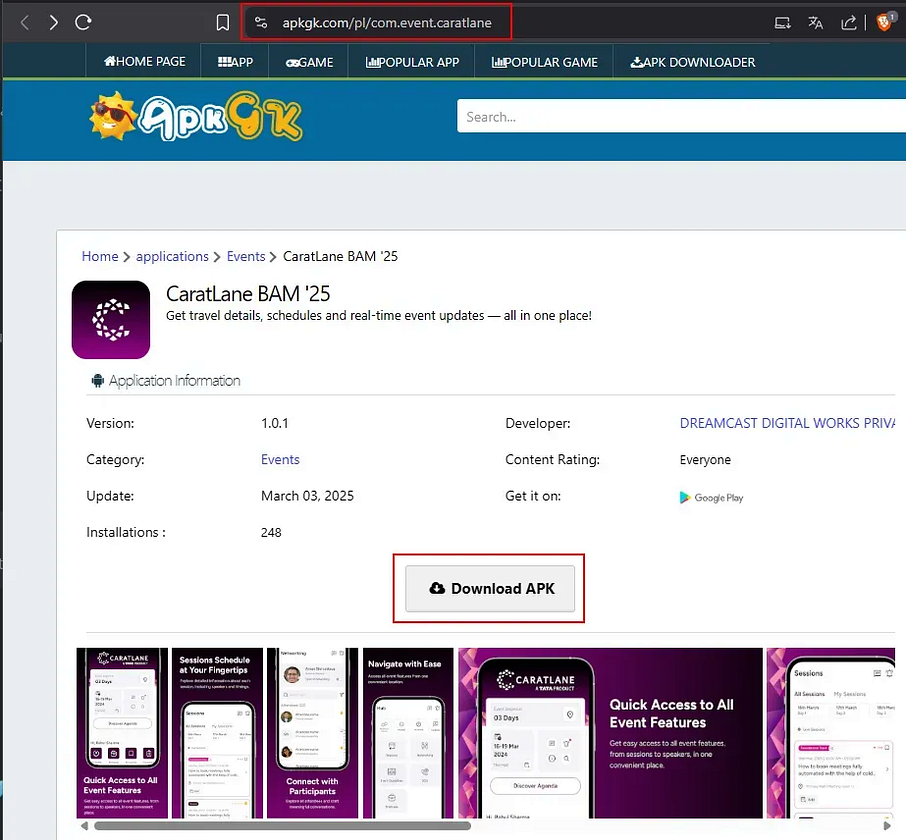This screenshot has height=840, width=906.
Task: Reload the page with refresh icon
Action: [x=83, y=23]
